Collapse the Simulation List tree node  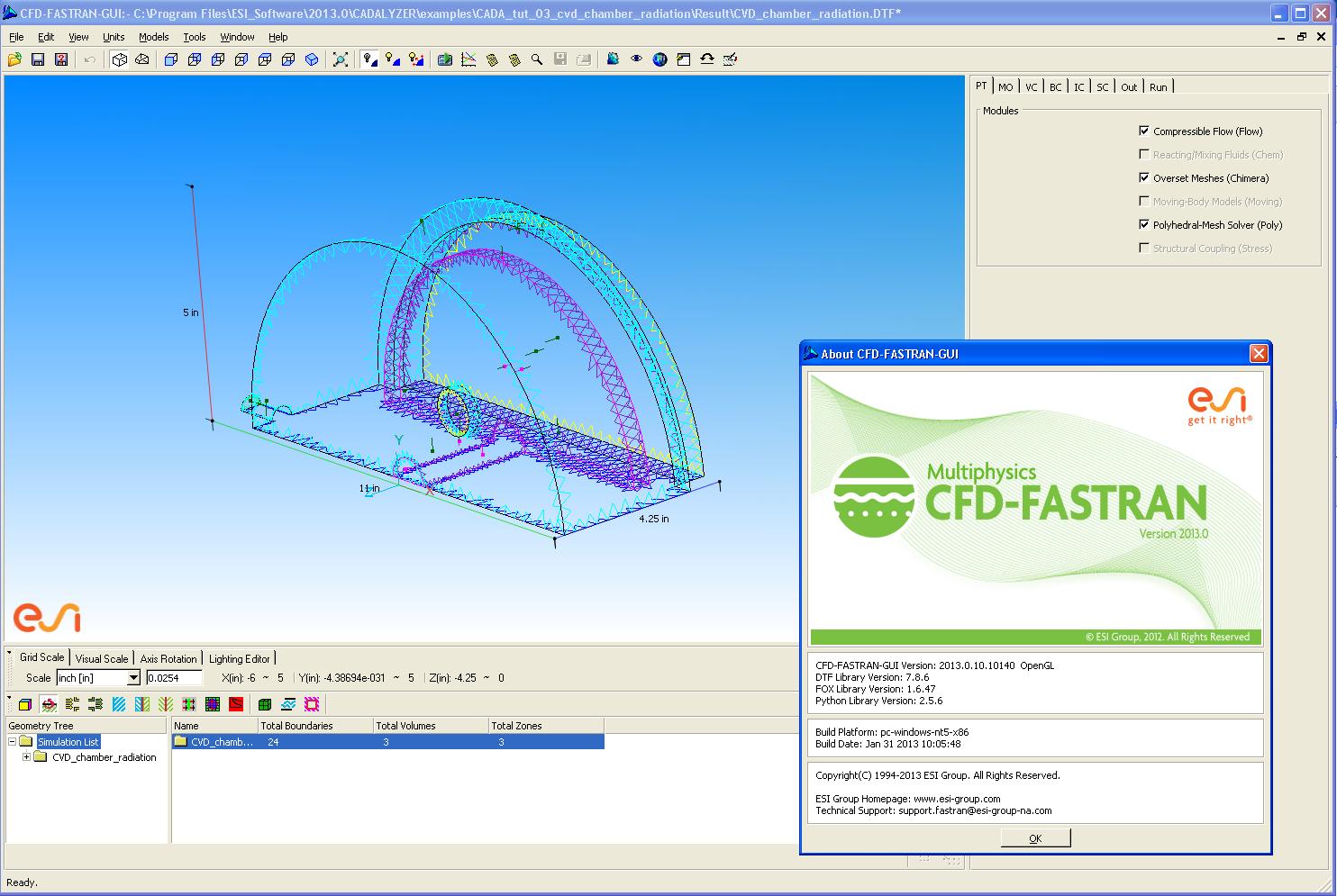coord(13,741)
